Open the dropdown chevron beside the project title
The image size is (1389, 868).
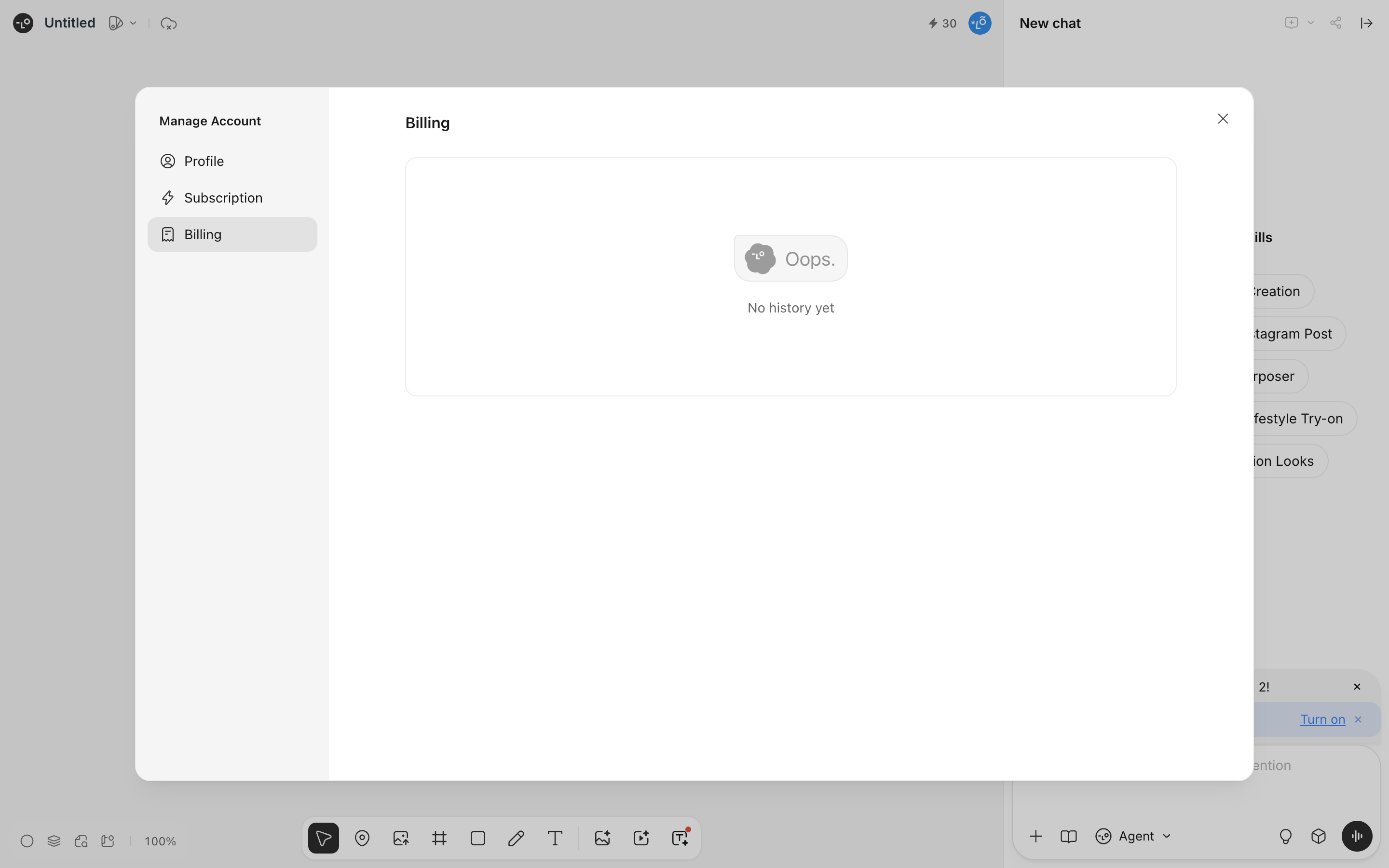point(133,23)
